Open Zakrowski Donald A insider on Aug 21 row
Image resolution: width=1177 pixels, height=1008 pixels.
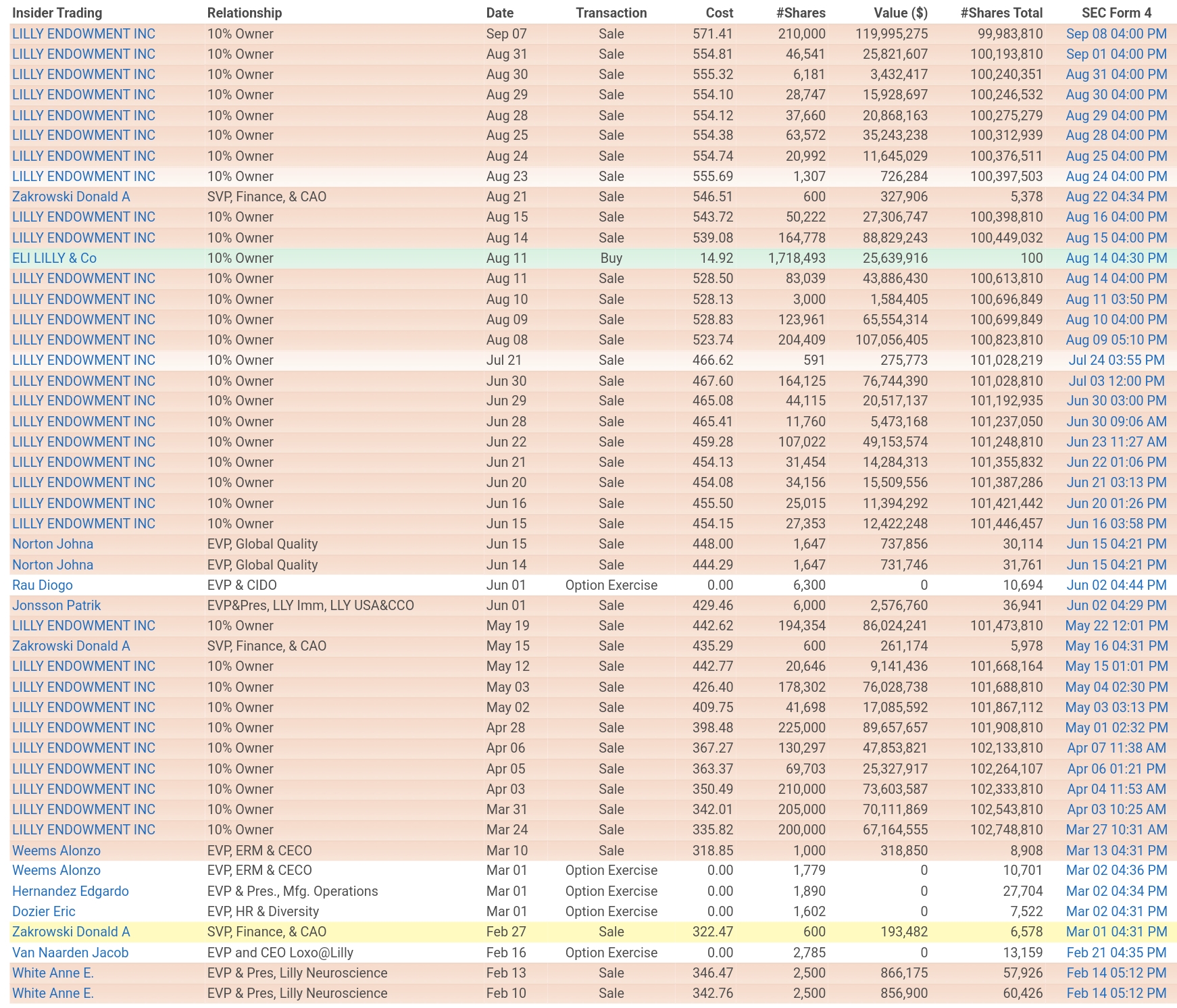(71, 197)
